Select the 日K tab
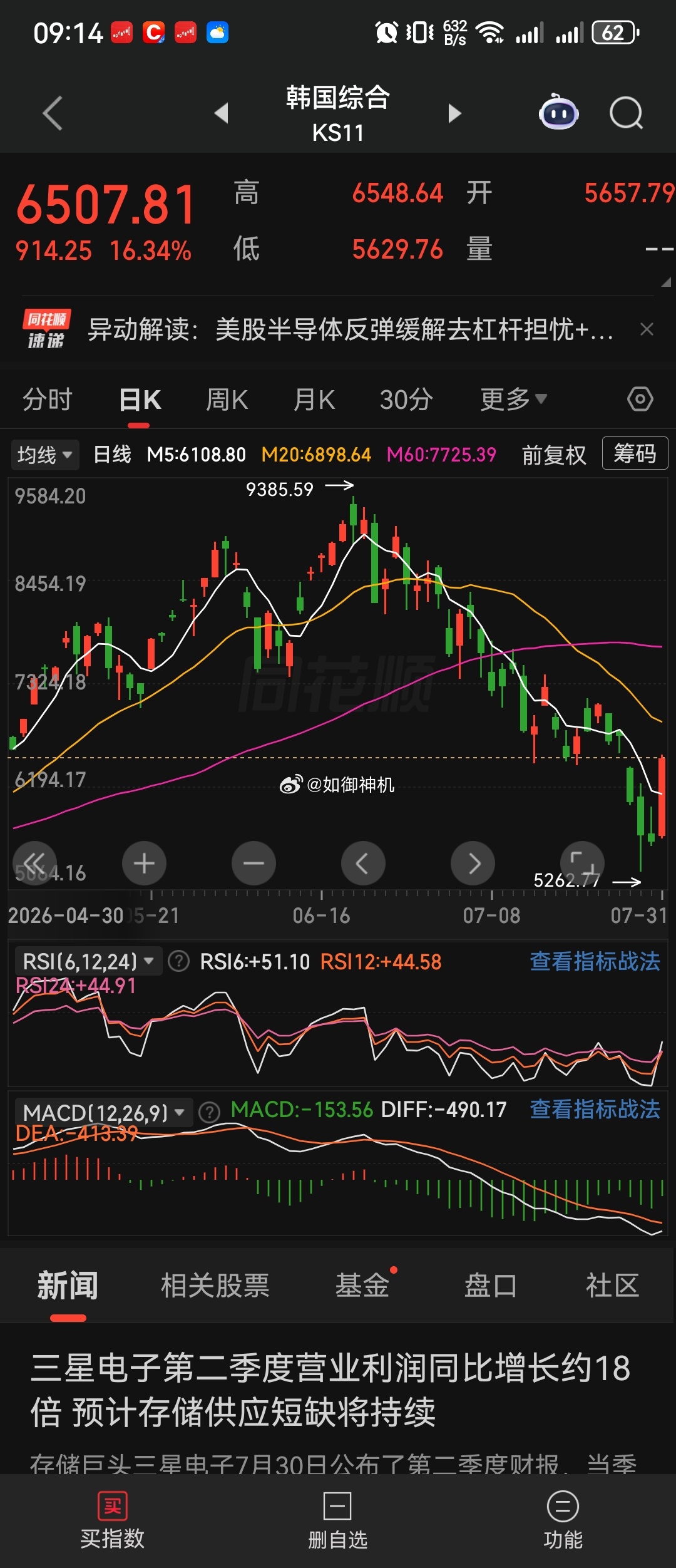The height and width of the screenshot is (1568, 676). [140, 399]
